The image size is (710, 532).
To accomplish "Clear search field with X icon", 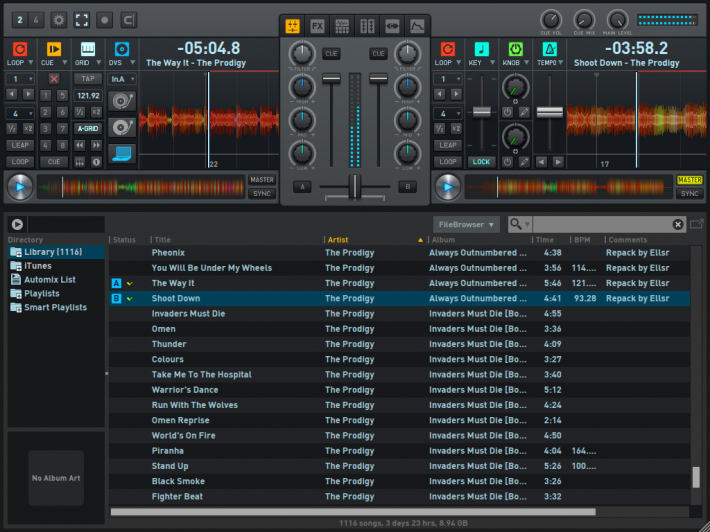I will tap(677, 224).
